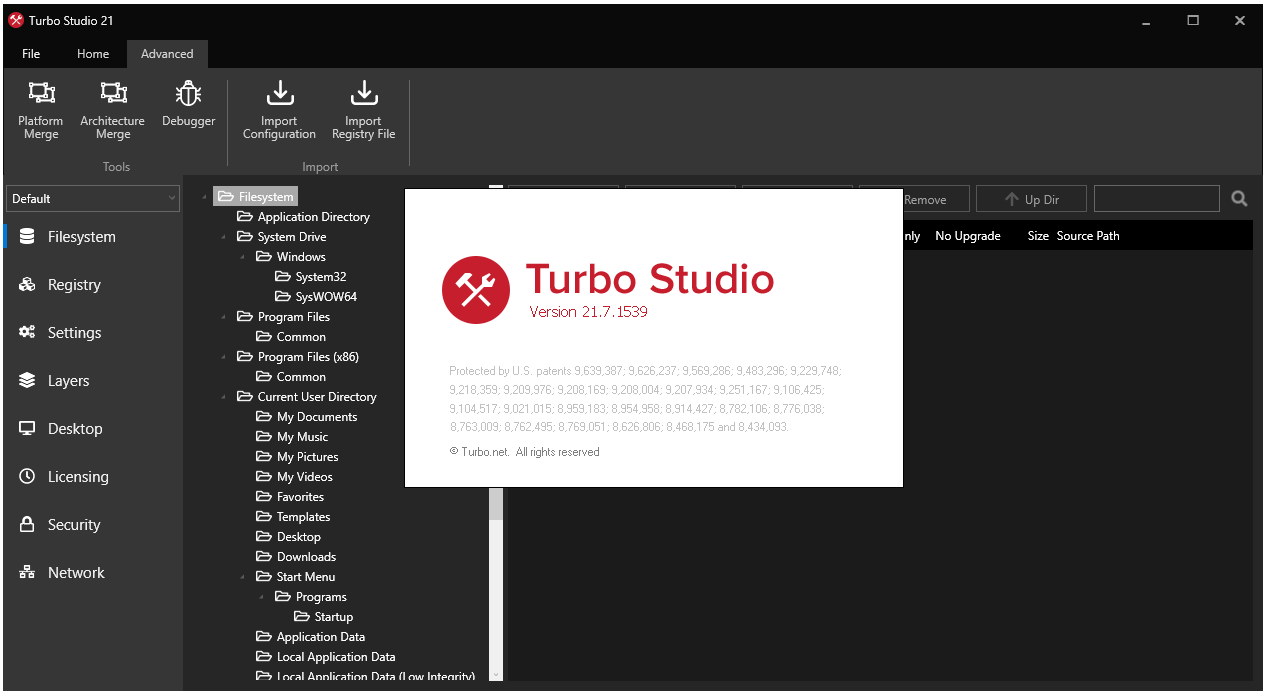Launch the Debugger bug icon
Viewport: 1266px width, 692px height.
point(188,95)
